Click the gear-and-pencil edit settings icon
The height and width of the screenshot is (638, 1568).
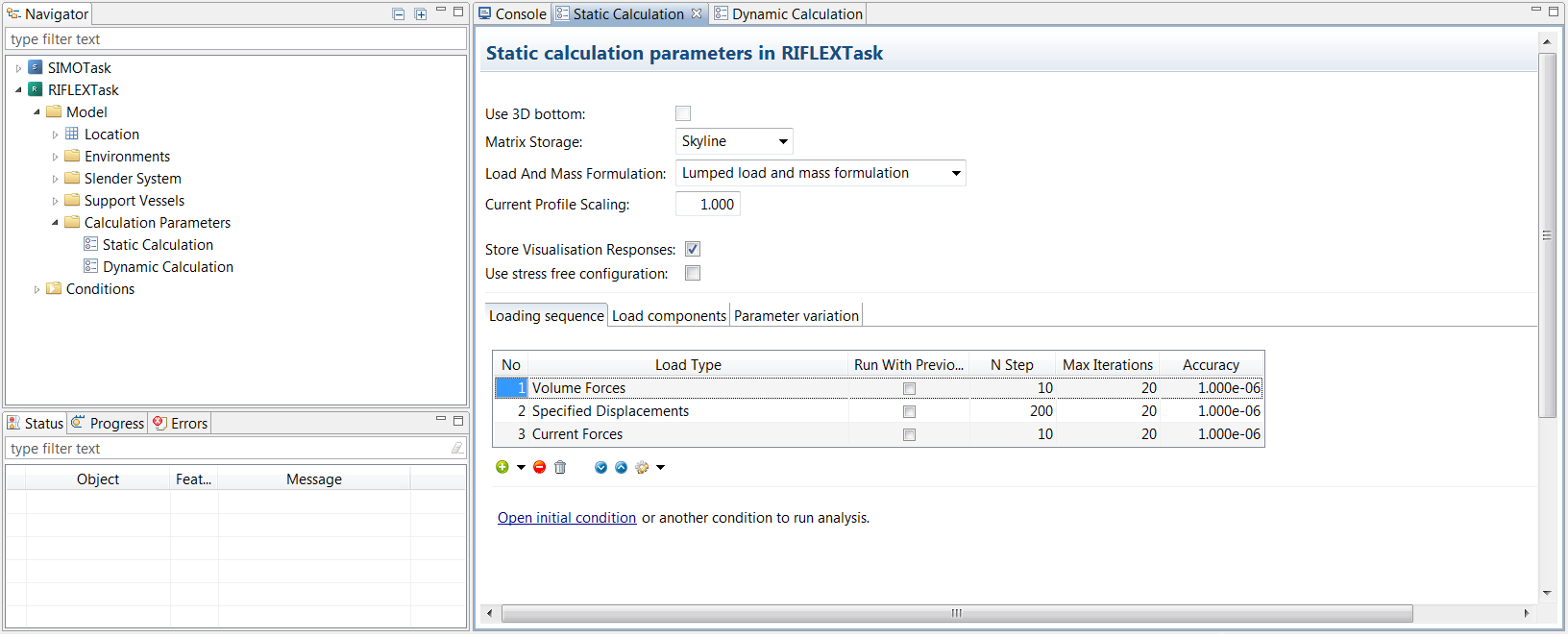pos(642,467)
